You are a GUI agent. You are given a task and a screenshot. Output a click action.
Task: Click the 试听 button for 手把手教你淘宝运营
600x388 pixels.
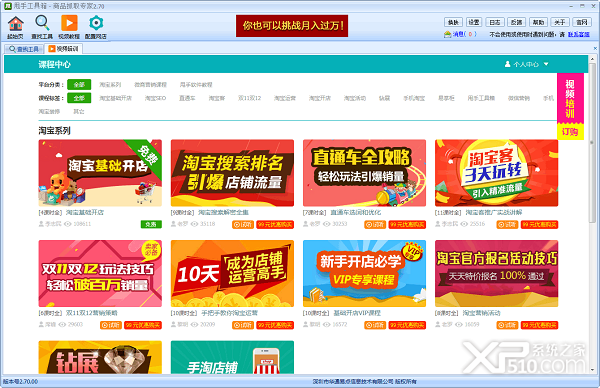(x=243, y=325)
